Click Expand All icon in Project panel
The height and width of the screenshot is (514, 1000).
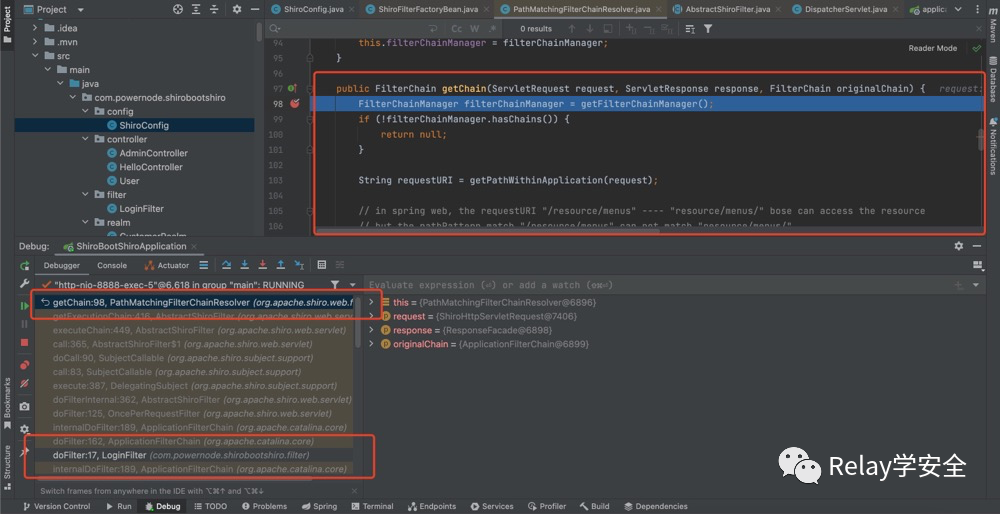pos(196,10)
